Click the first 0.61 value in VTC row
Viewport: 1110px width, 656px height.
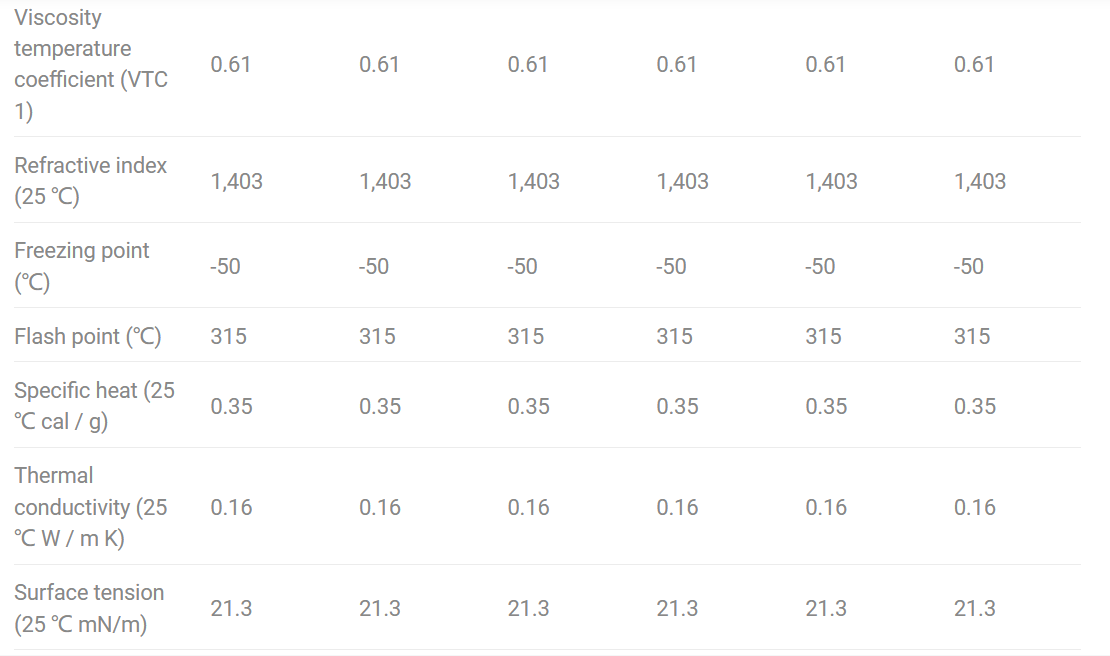231,64
